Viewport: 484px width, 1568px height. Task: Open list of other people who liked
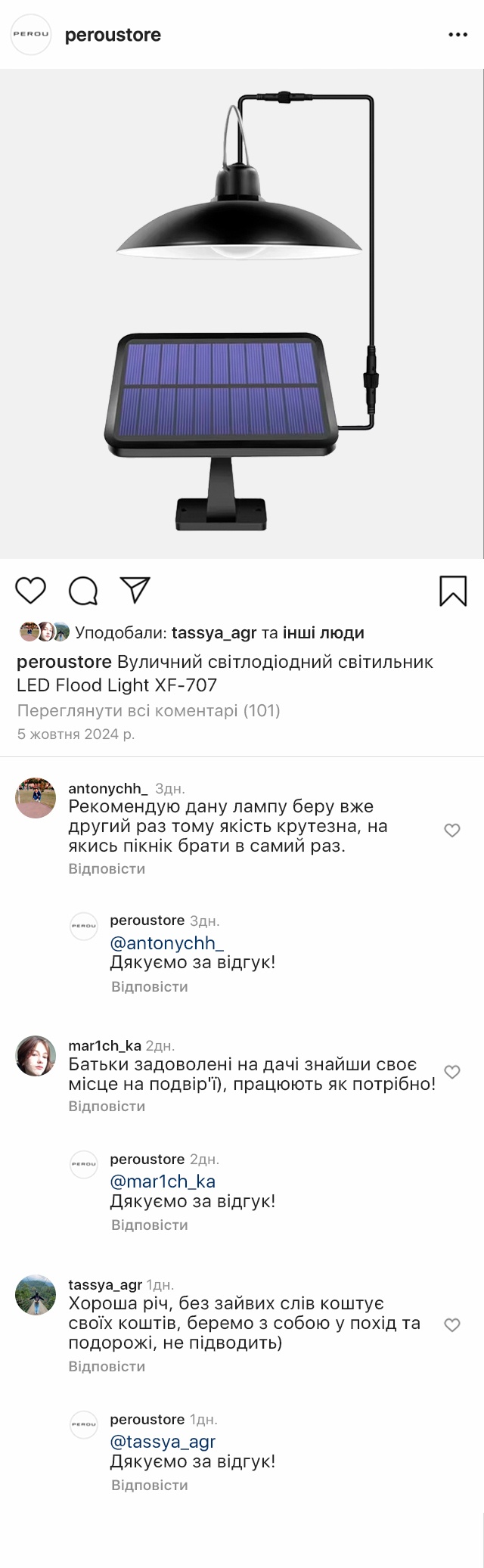(324, 632)
